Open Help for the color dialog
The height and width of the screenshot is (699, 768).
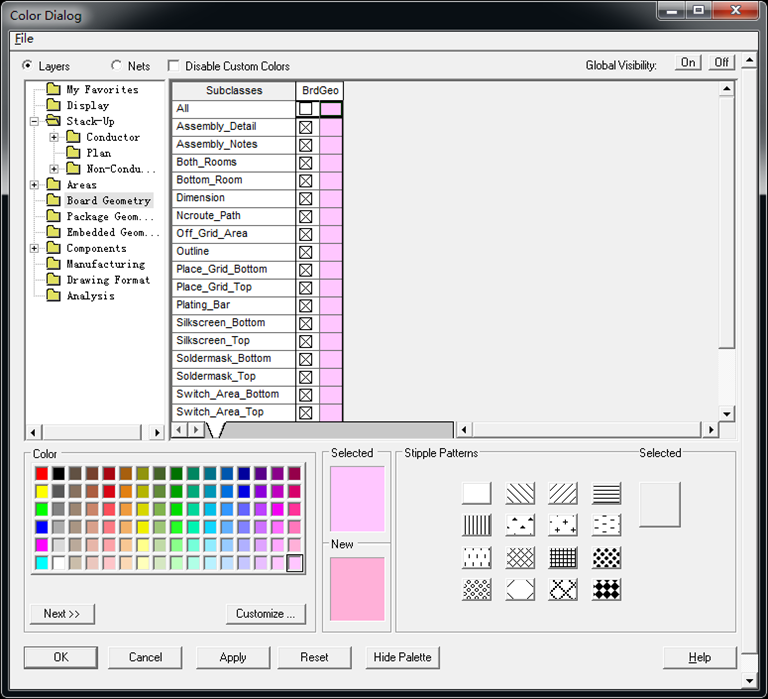point(700,657)
